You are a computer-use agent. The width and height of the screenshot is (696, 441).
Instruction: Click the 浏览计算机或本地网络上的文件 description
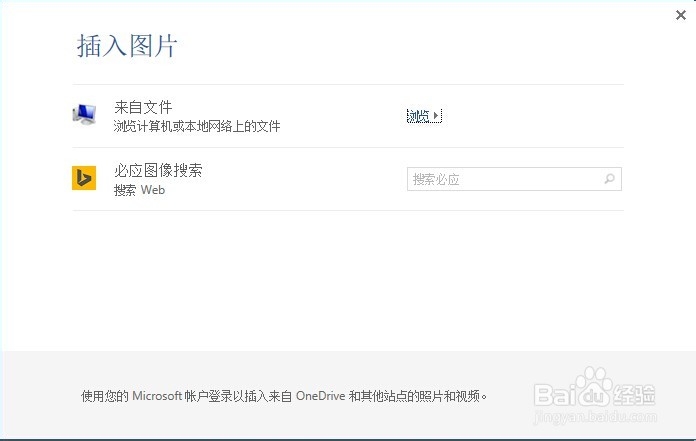(197, 127)
